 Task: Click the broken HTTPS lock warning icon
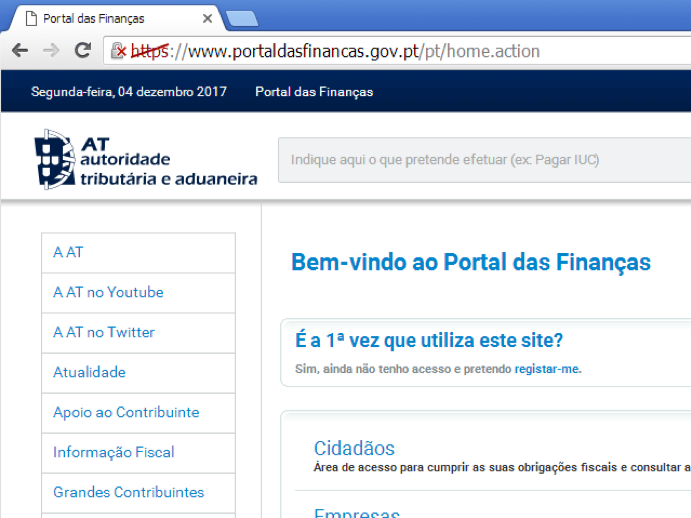[118, 51]
